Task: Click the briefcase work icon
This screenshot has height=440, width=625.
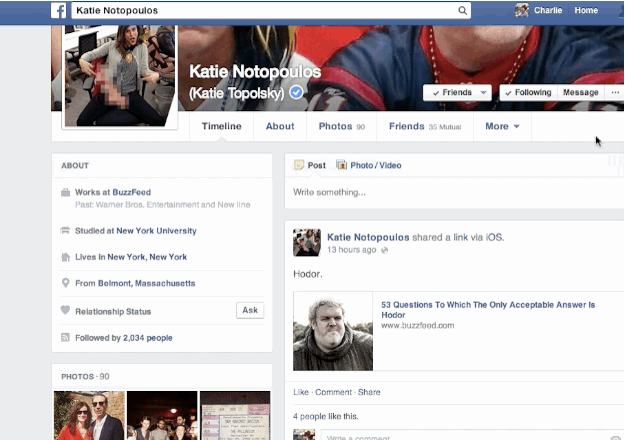Action: click(x=65, y=192)
